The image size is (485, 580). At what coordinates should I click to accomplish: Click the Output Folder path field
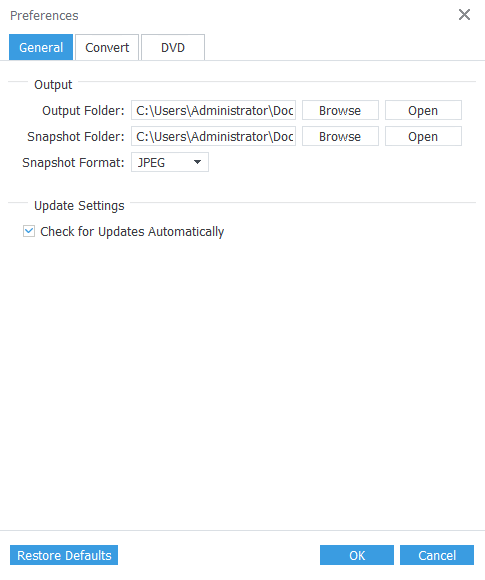[213, 110]
